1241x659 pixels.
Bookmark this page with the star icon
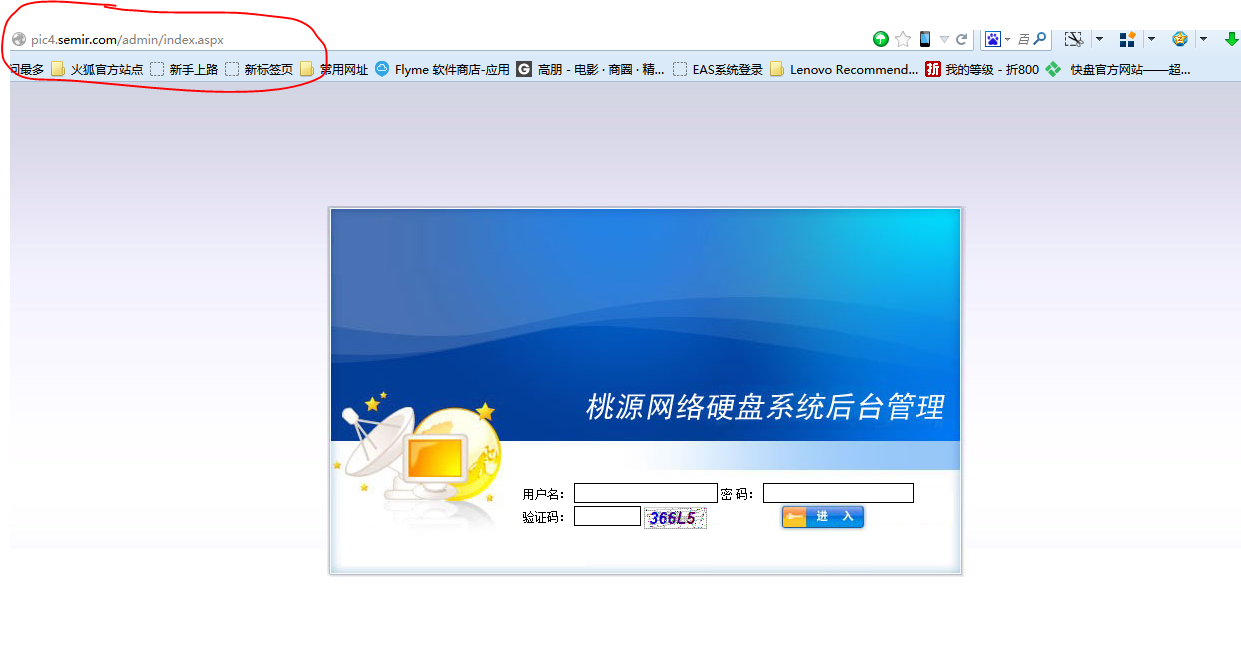click(903, 39)
